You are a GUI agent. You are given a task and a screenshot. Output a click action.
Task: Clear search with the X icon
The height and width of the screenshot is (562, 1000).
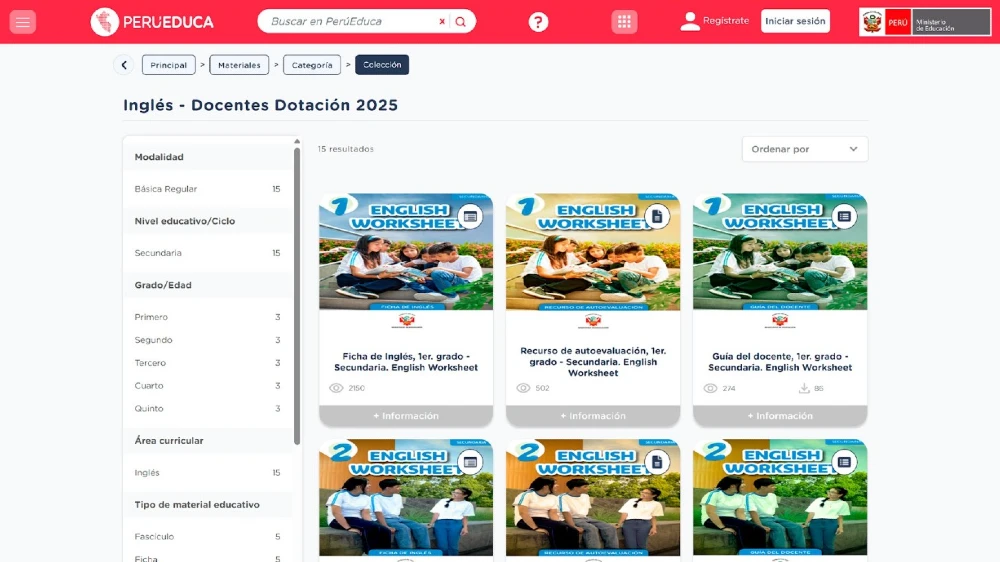click(x=442, y=22)
